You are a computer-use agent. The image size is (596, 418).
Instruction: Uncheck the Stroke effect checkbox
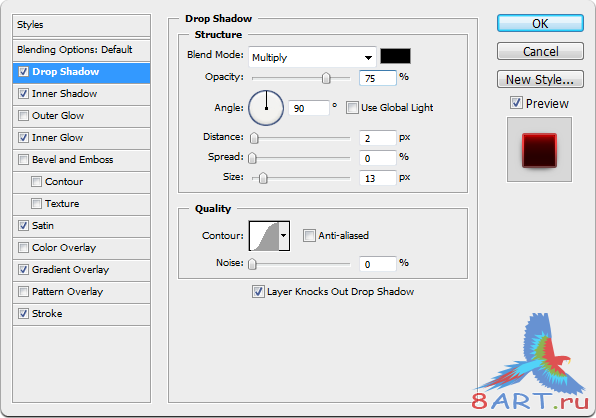[x=24, y=314]
